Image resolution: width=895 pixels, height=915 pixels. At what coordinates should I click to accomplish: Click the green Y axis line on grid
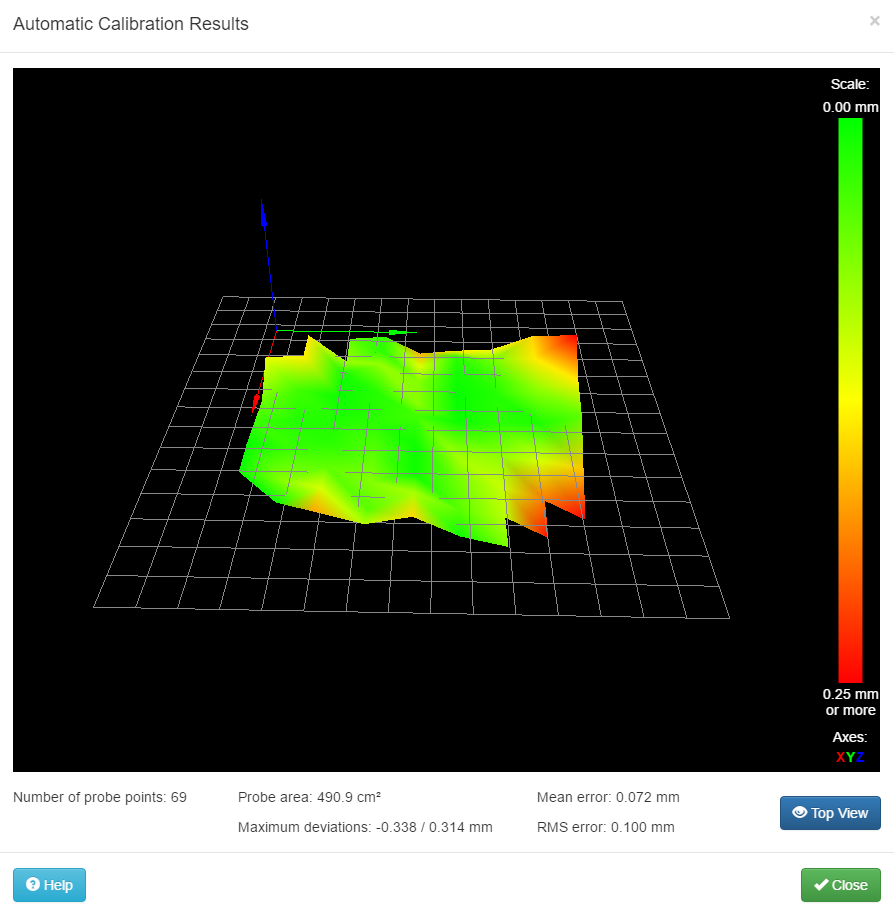click(394, 332)
